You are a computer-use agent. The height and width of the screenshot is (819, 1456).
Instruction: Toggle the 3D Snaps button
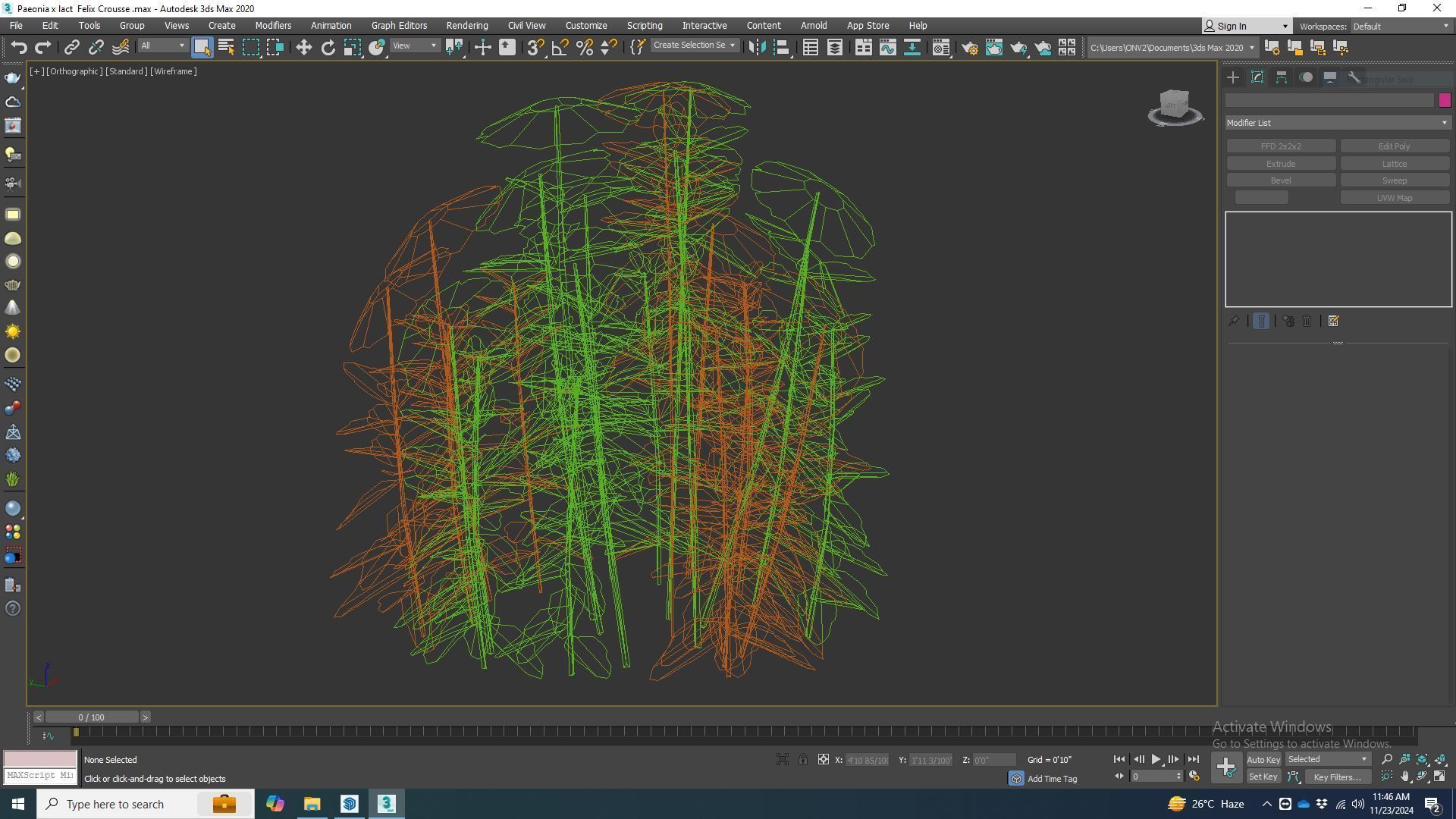535,47
